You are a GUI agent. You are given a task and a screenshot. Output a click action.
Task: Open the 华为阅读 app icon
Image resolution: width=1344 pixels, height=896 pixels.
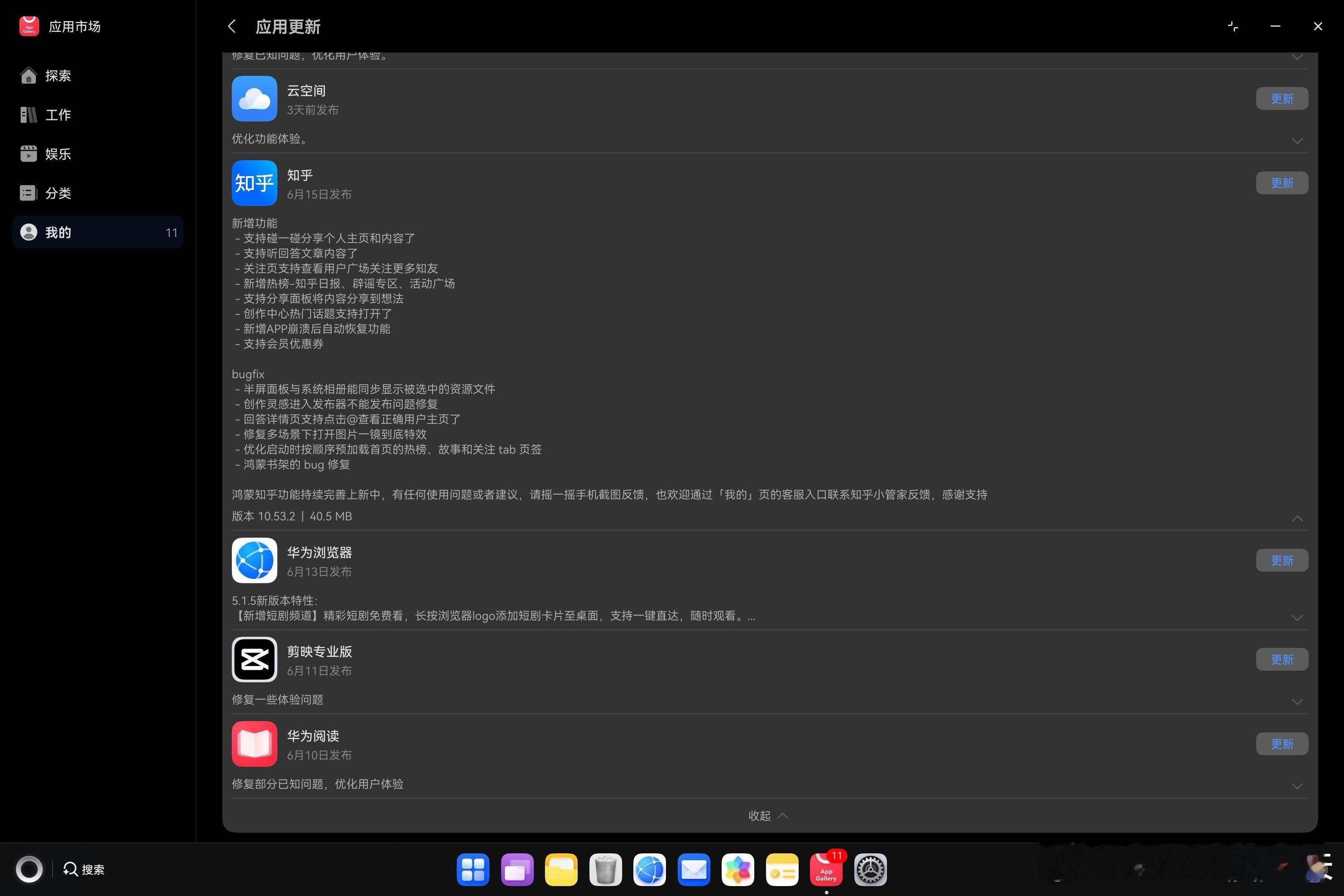[x=254, y=744]
